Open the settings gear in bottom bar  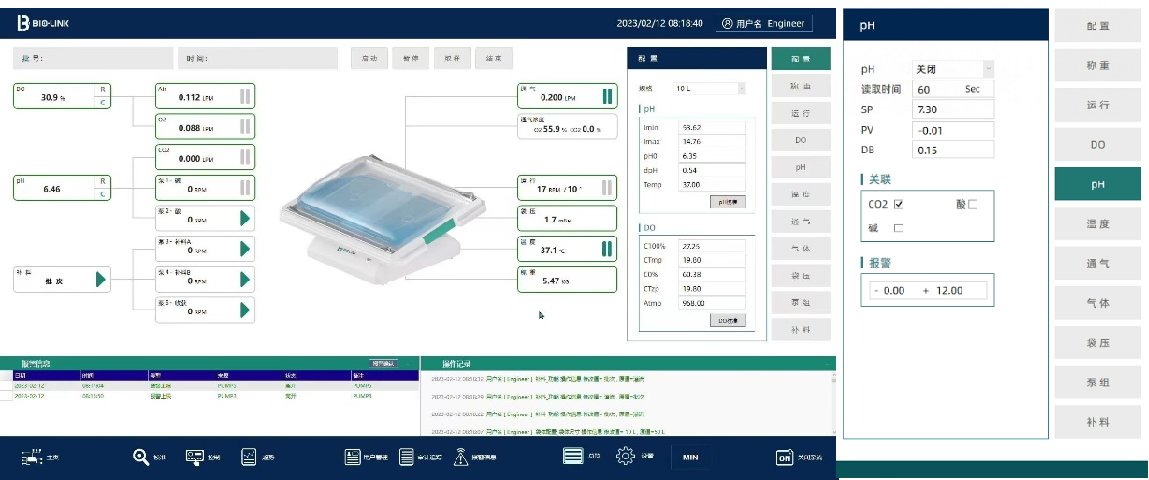click(x=625, y=457)
